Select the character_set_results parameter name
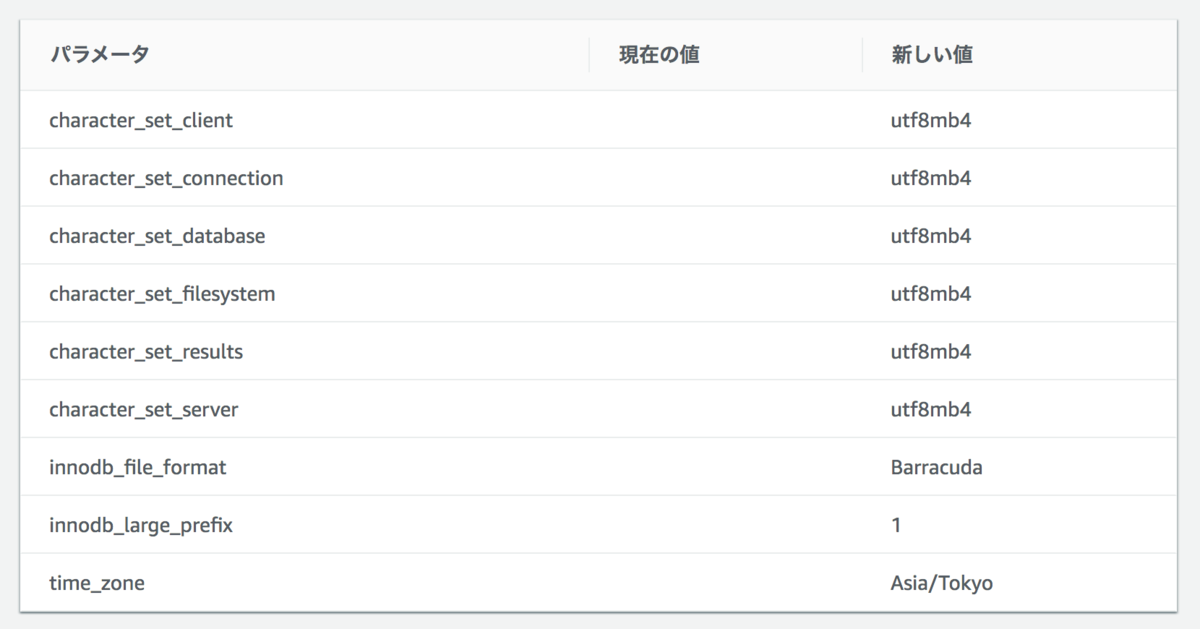Viewport: 1200px width, 629px height. point(146,352)
